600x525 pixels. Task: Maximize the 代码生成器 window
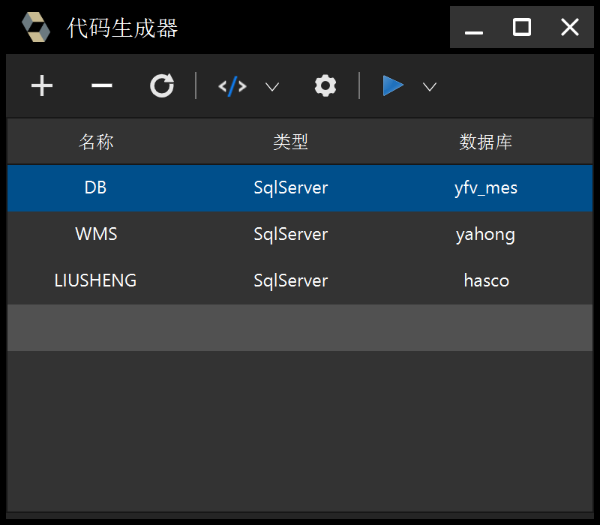[x=522, y=27]
